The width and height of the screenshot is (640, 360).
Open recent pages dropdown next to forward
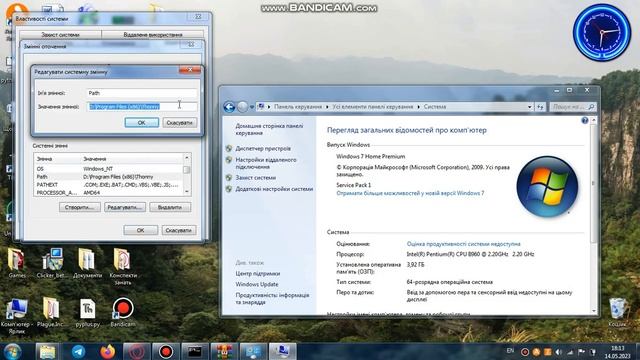252,107
